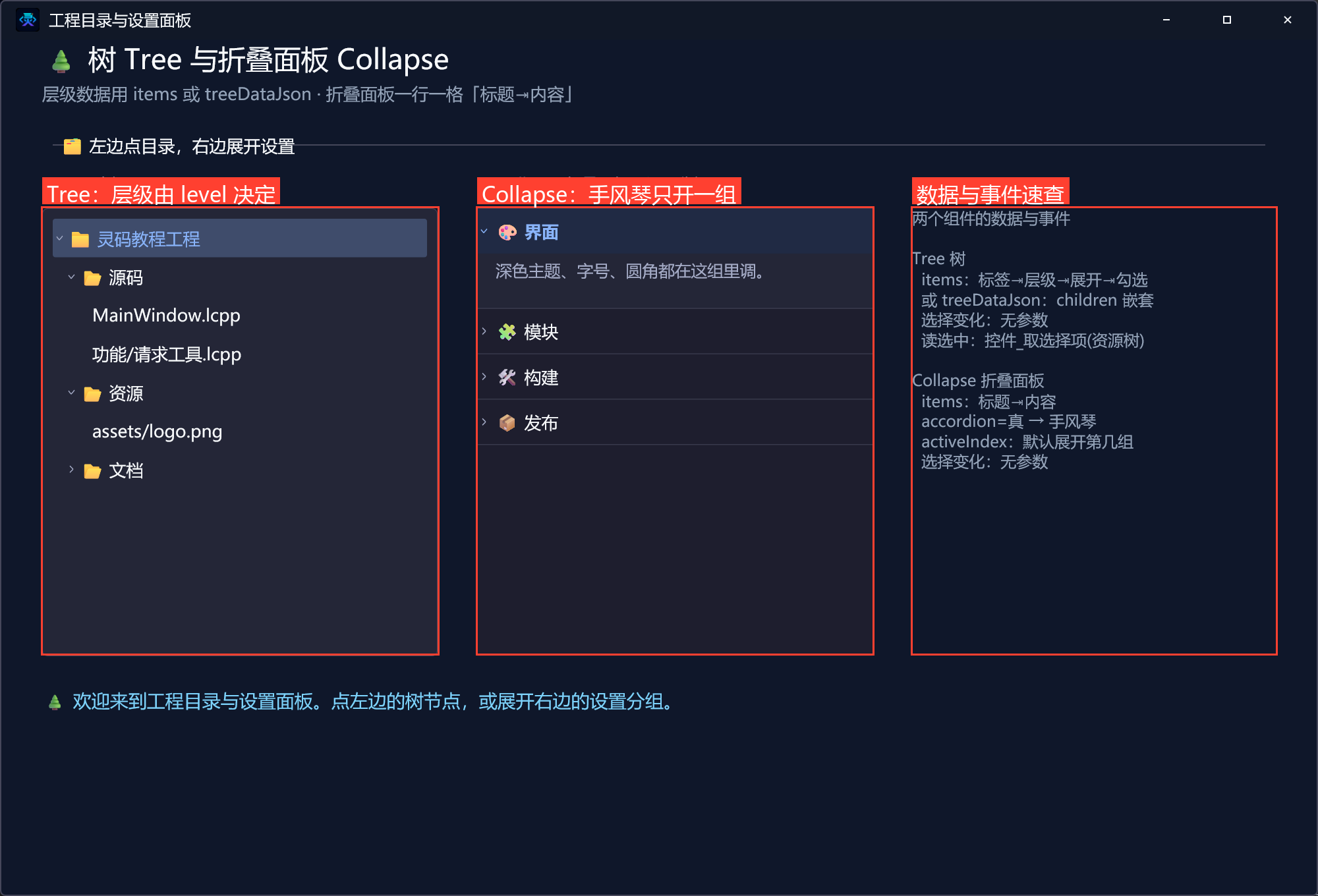Collapse the 灵码教程工程 root node chevron
Image resolution: width=1318 pixels, height=896 pixels.
(x=60, y=238)
